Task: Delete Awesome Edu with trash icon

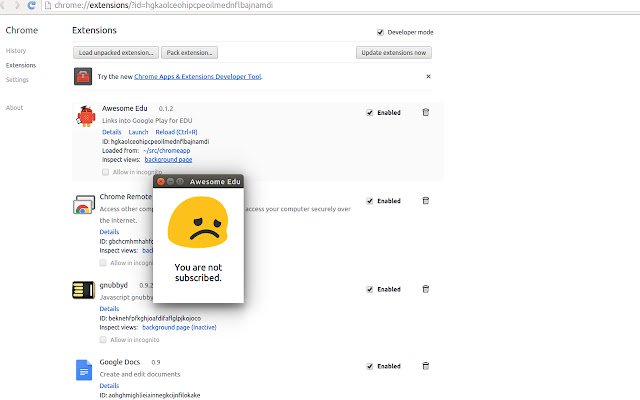Action: [x=425, y=112]
